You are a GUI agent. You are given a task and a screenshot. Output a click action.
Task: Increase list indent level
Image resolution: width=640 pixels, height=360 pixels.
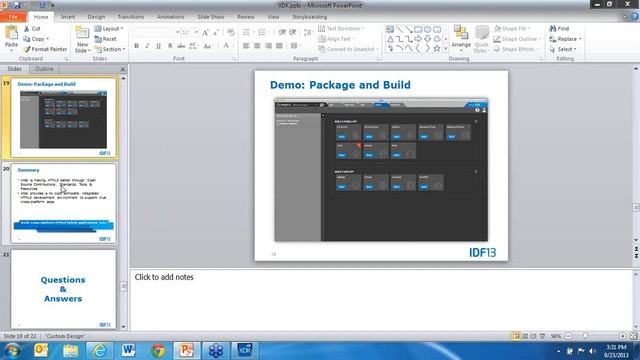pos(293,32)
